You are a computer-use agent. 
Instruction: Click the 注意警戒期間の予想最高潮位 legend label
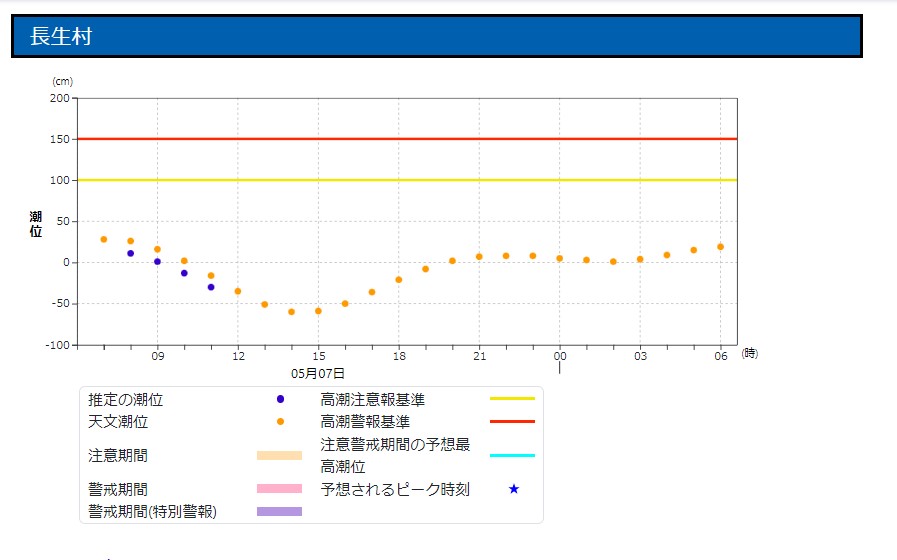(x=395, y=455)
